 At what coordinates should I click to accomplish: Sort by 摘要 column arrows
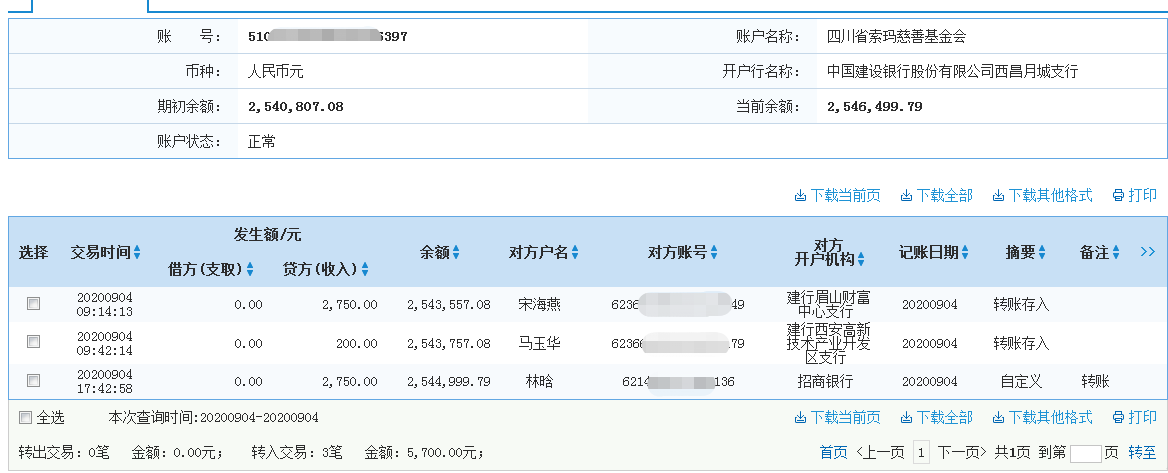pos(1042,253)
